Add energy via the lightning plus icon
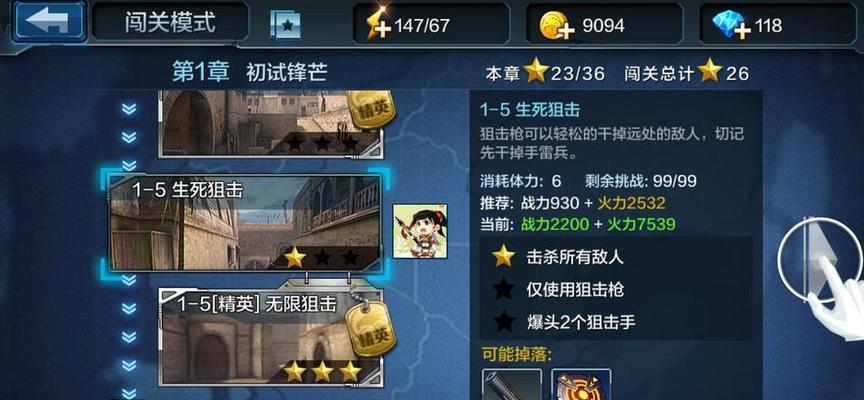 pyautogui.click(x=378, y=23)
